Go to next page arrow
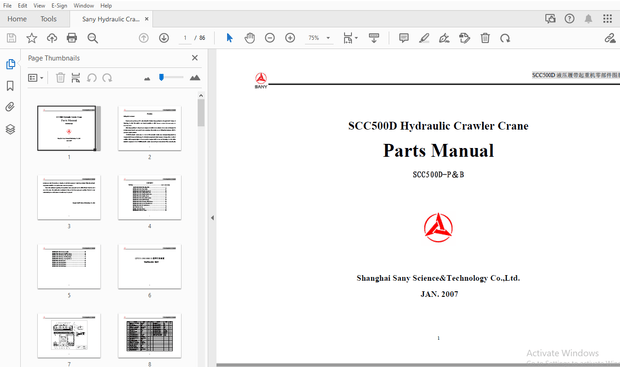Viewport: 620px width, 367px height. (164, 38)
